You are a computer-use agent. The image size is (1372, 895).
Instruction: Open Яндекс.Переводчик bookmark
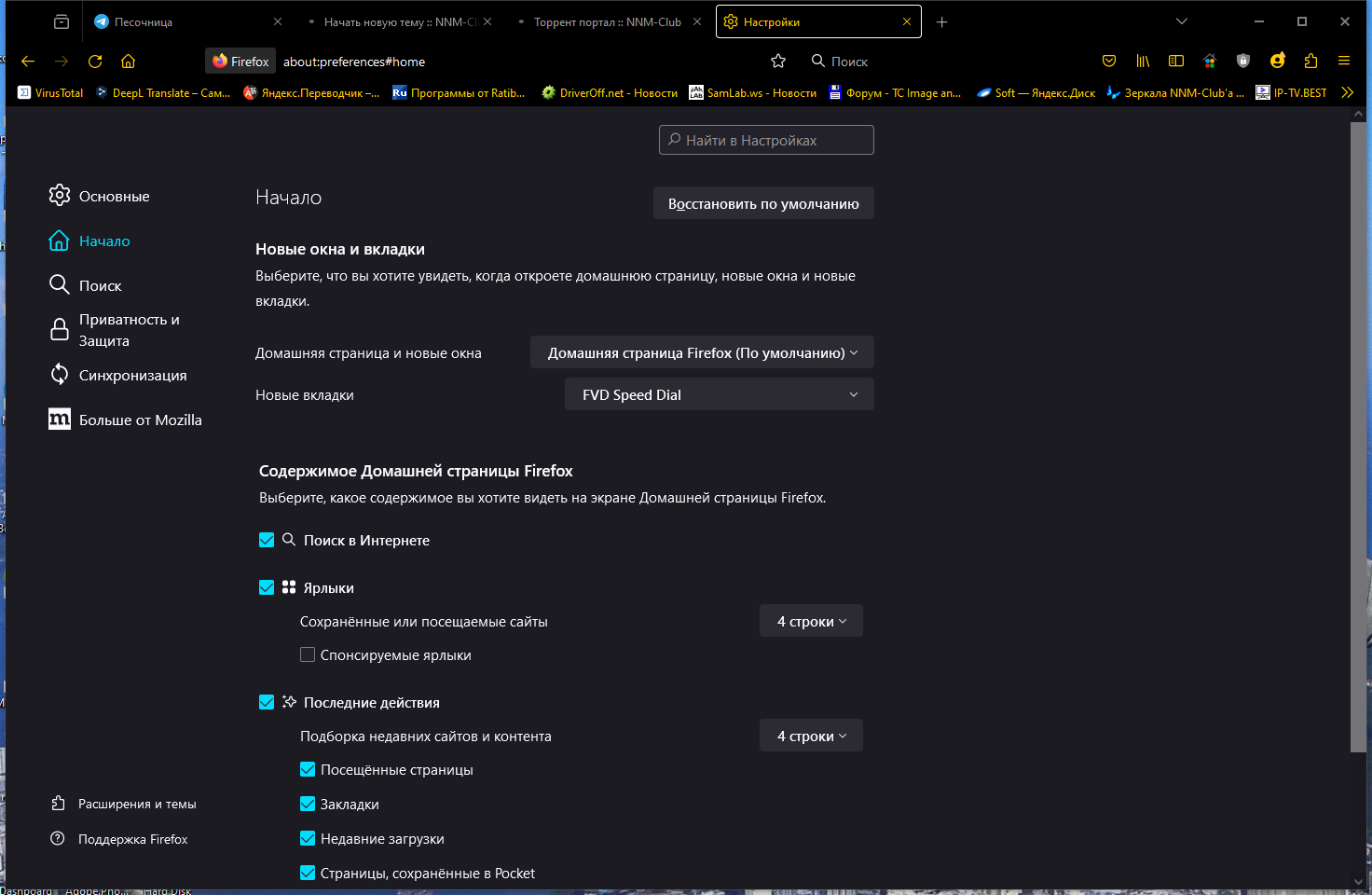coord(311,92)
